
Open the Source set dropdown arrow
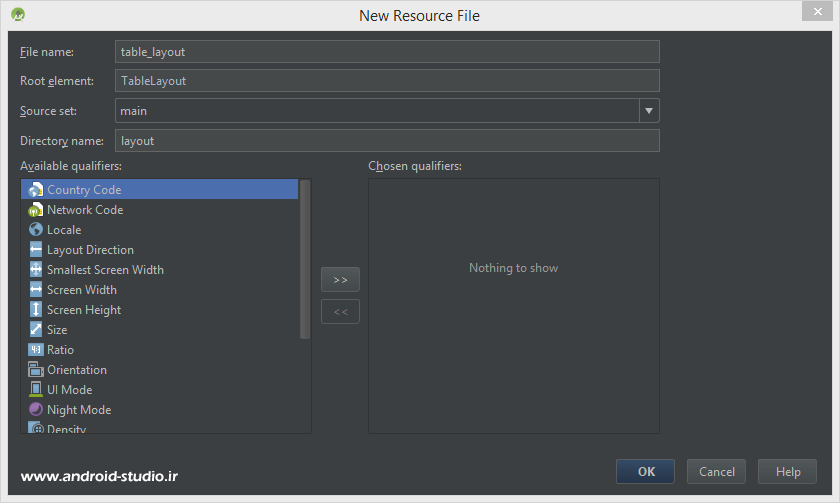[x=649, y=111]
